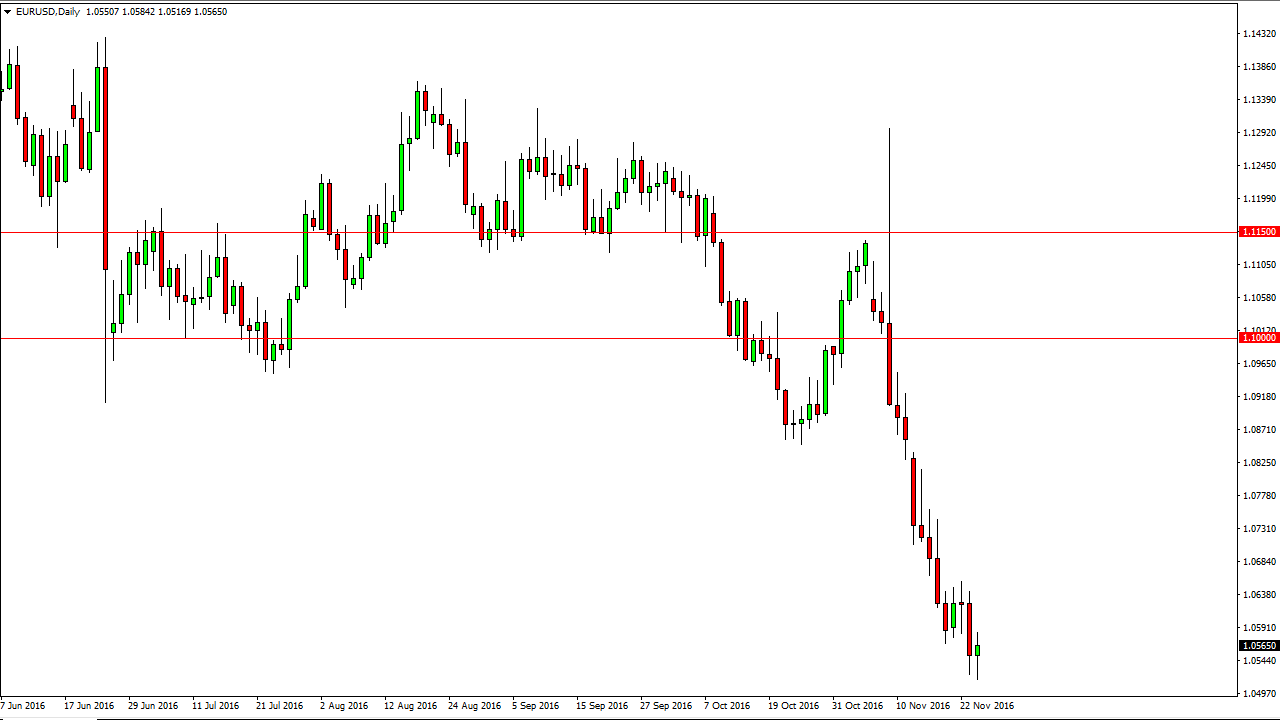The image size is (1280, 720).
Task: Click the 1.09650 price axis label
Action: 1259,364
